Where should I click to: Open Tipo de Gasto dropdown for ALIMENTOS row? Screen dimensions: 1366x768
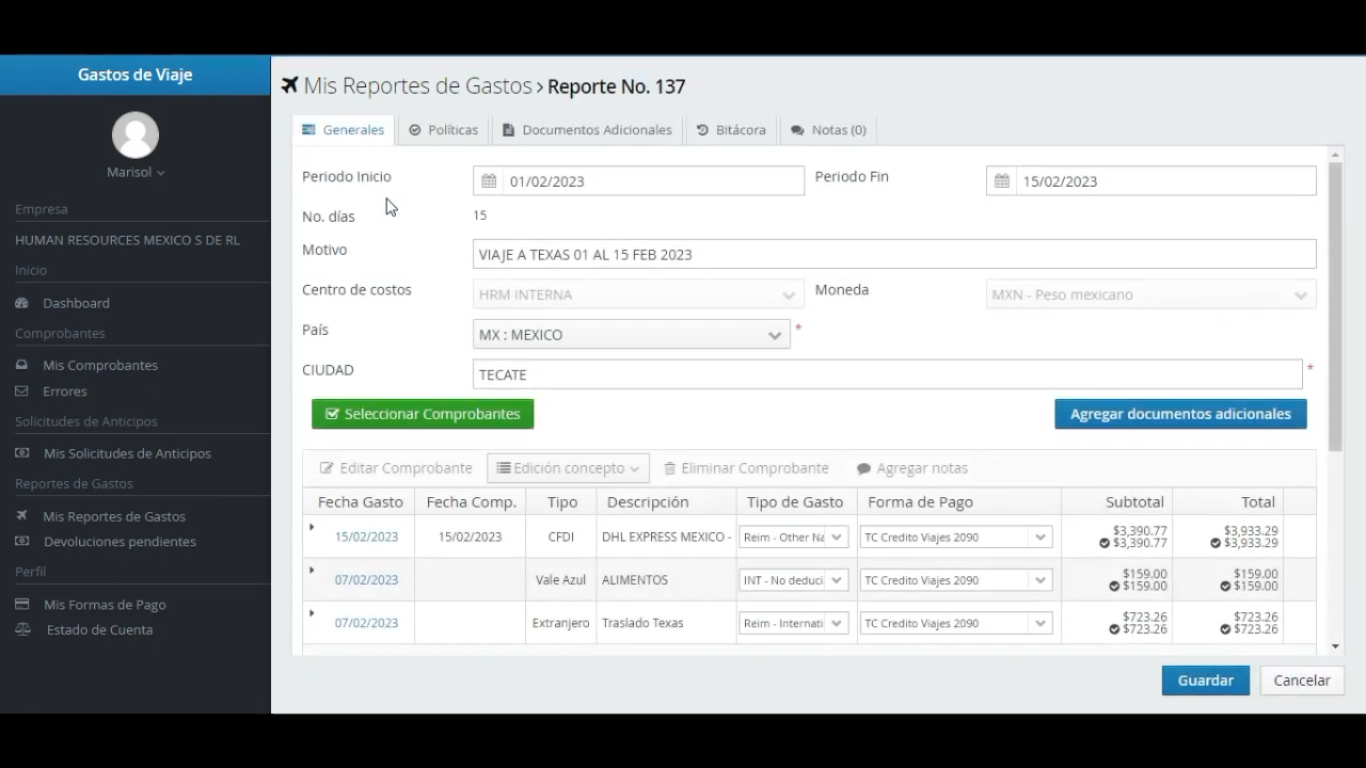[793, 580]
